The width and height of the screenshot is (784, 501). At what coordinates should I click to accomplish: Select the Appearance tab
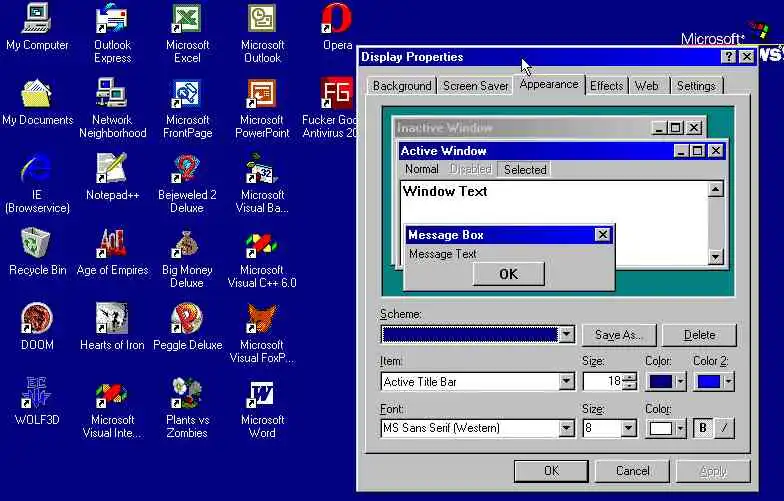tap(548, 84)
